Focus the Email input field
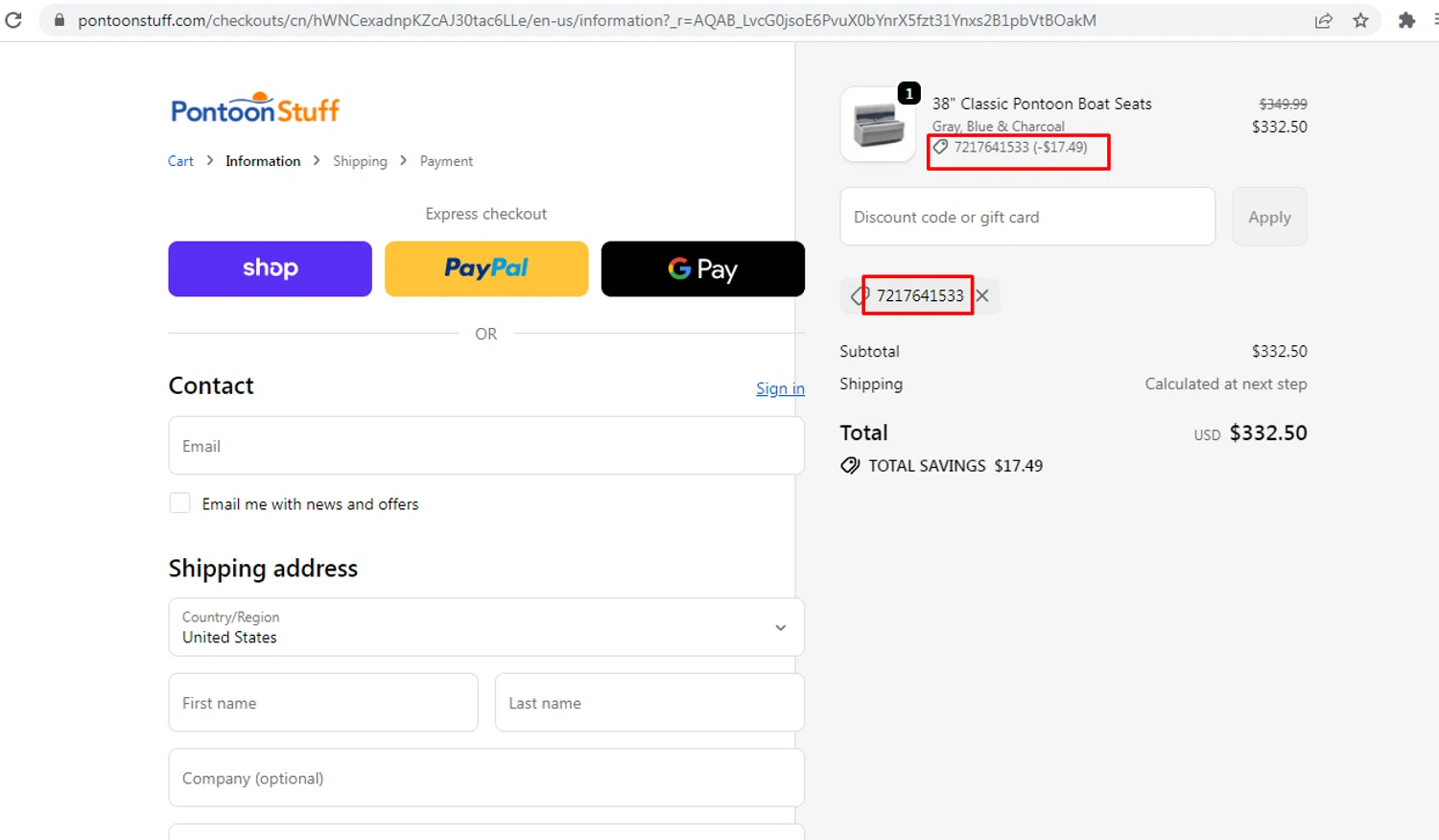The image size is (1439, 840). tap(486, 446)
